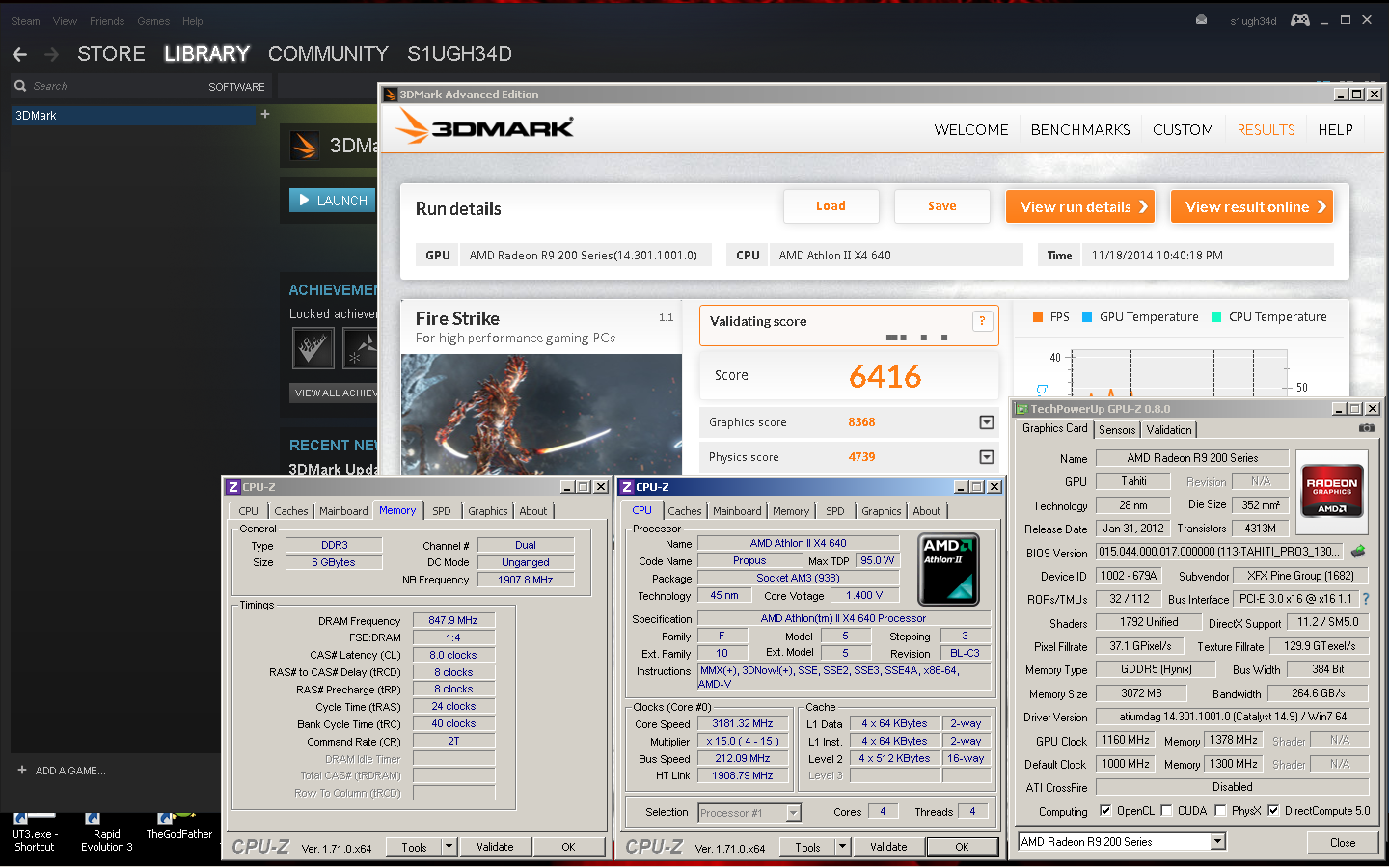Click the GPU-Z title bar icon

(1021, 409)
